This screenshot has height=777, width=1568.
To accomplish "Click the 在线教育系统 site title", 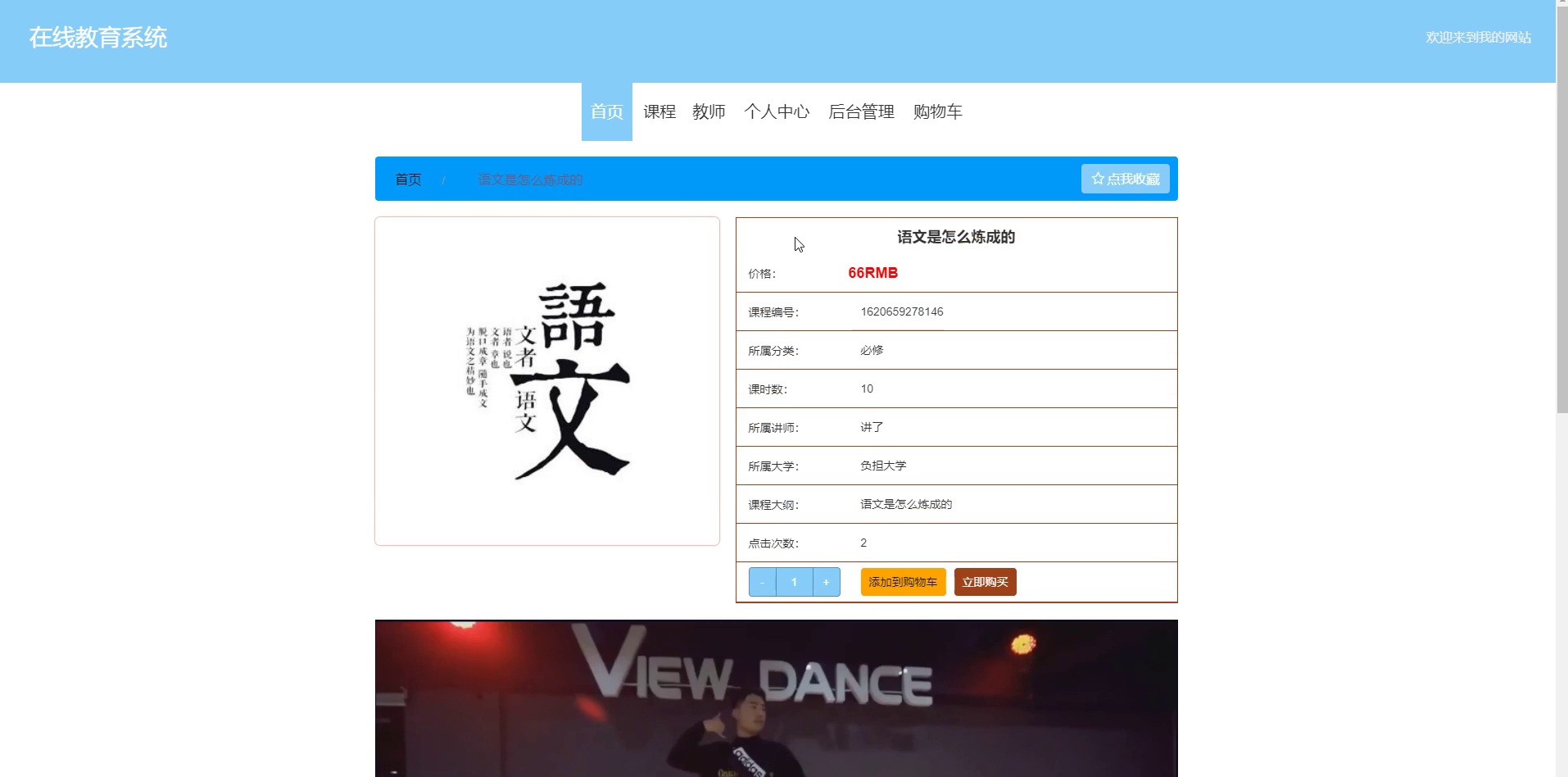I will tap(98, 38).
